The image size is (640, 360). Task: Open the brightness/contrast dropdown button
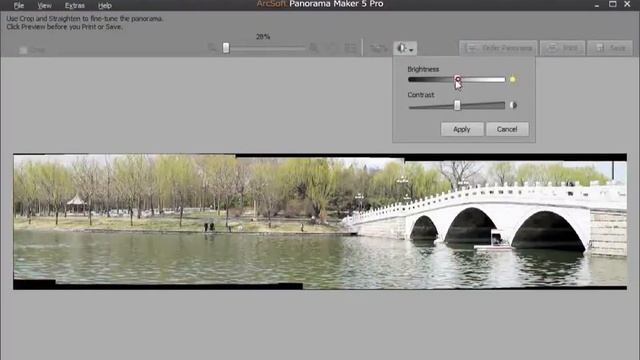[x=405, y=49]
